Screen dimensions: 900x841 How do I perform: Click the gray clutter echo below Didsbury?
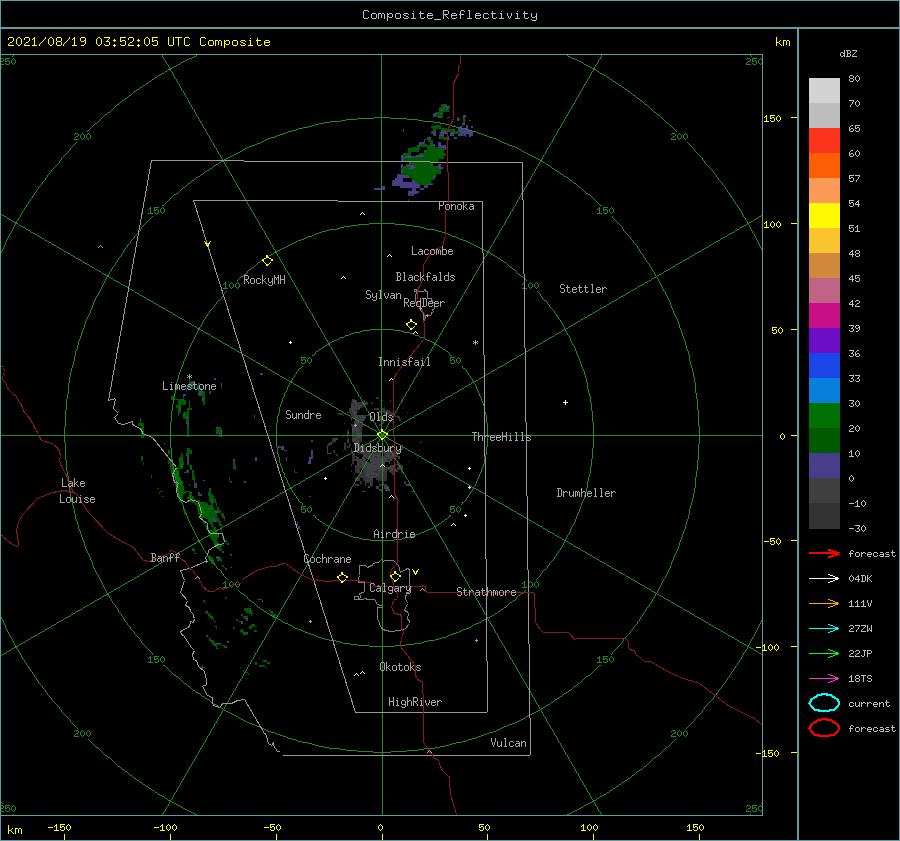tap(377, 470)
